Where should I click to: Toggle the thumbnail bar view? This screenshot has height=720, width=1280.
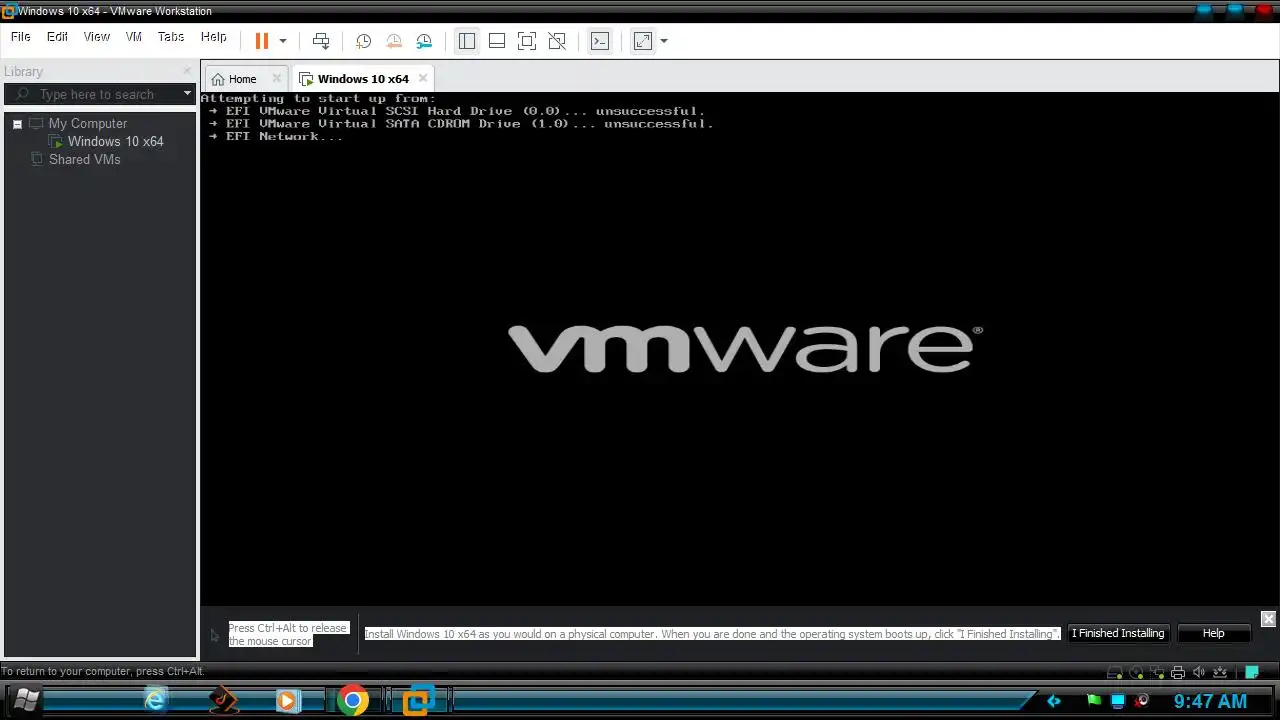(497, 41)
